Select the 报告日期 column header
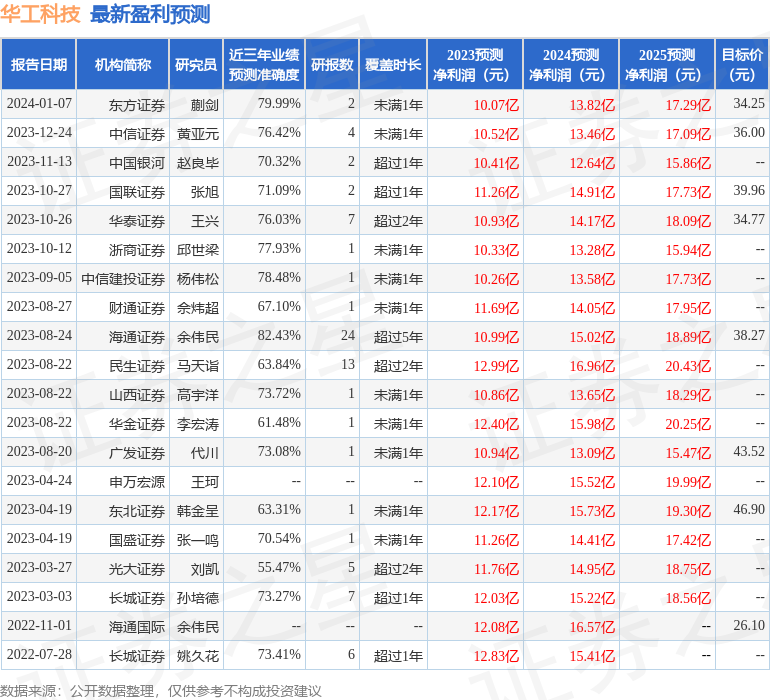 tap(39, 64)
